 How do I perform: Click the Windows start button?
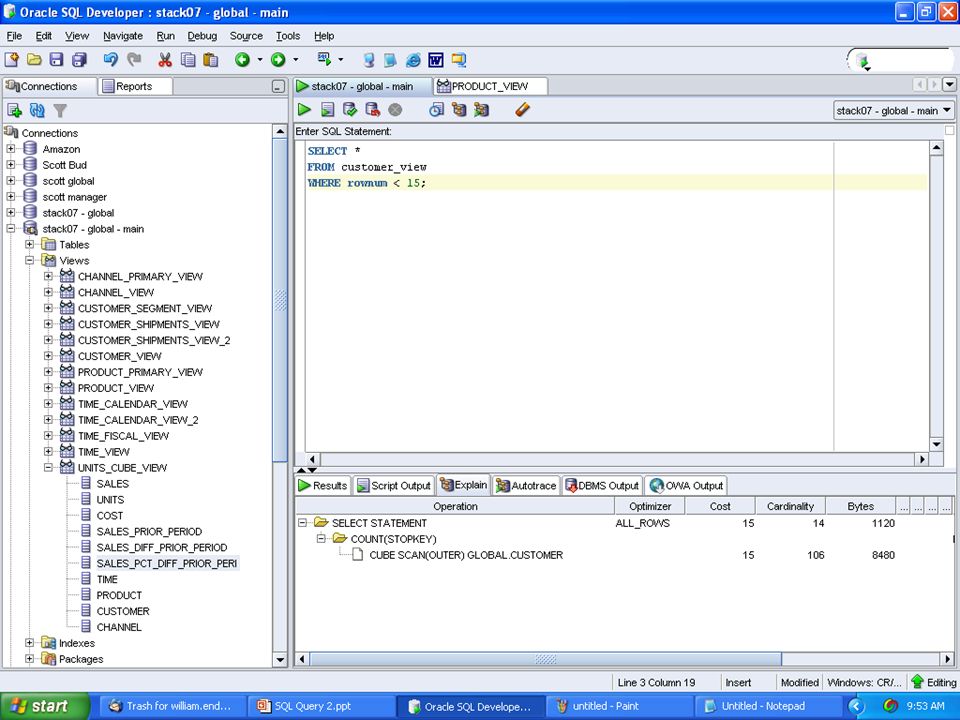click(45, 706)
